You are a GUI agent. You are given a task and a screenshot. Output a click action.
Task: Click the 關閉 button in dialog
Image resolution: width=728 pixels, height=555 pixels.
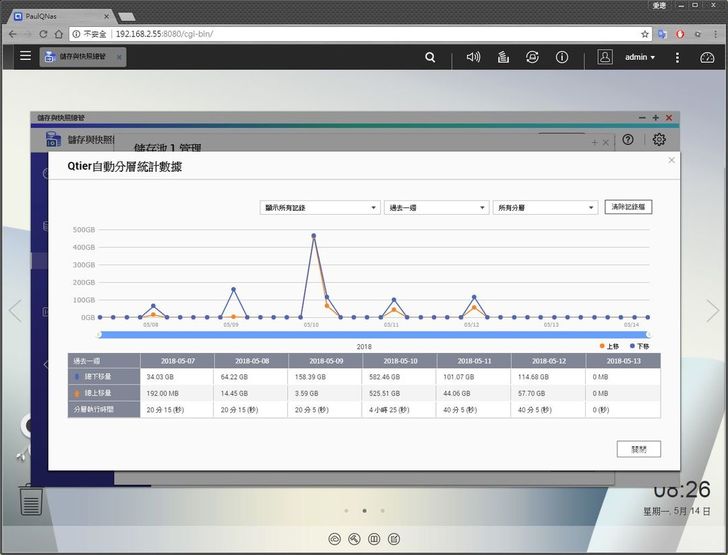638,449
